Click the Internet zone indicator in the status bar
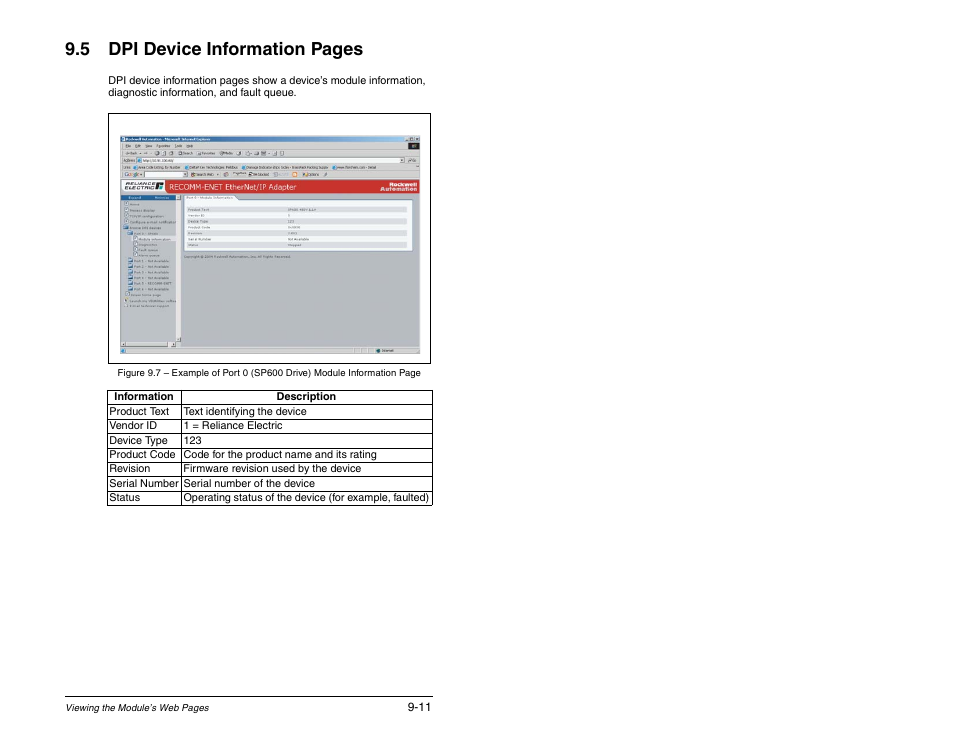The height and width of the screenshot is (738, 954). tap(385, 350)
